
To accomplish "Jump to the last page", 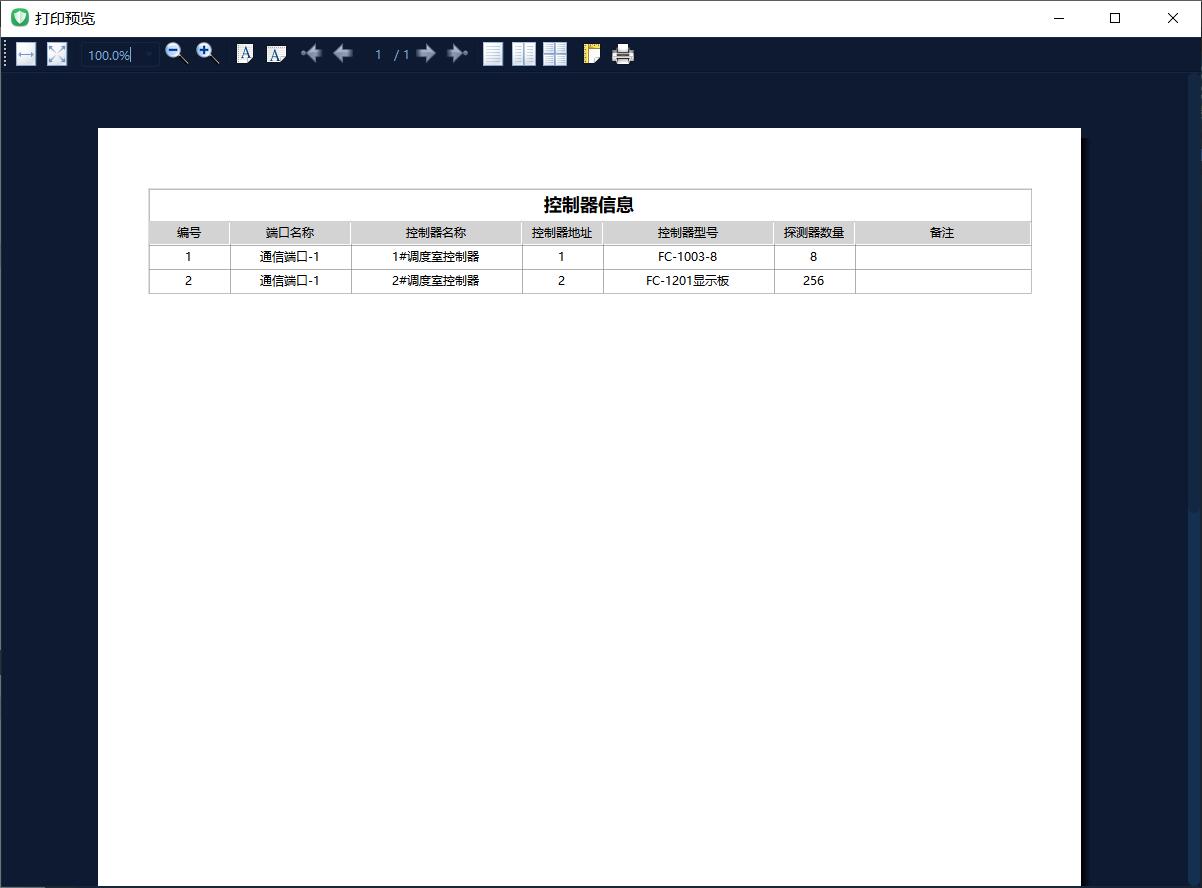I will (x=458, y=54).
